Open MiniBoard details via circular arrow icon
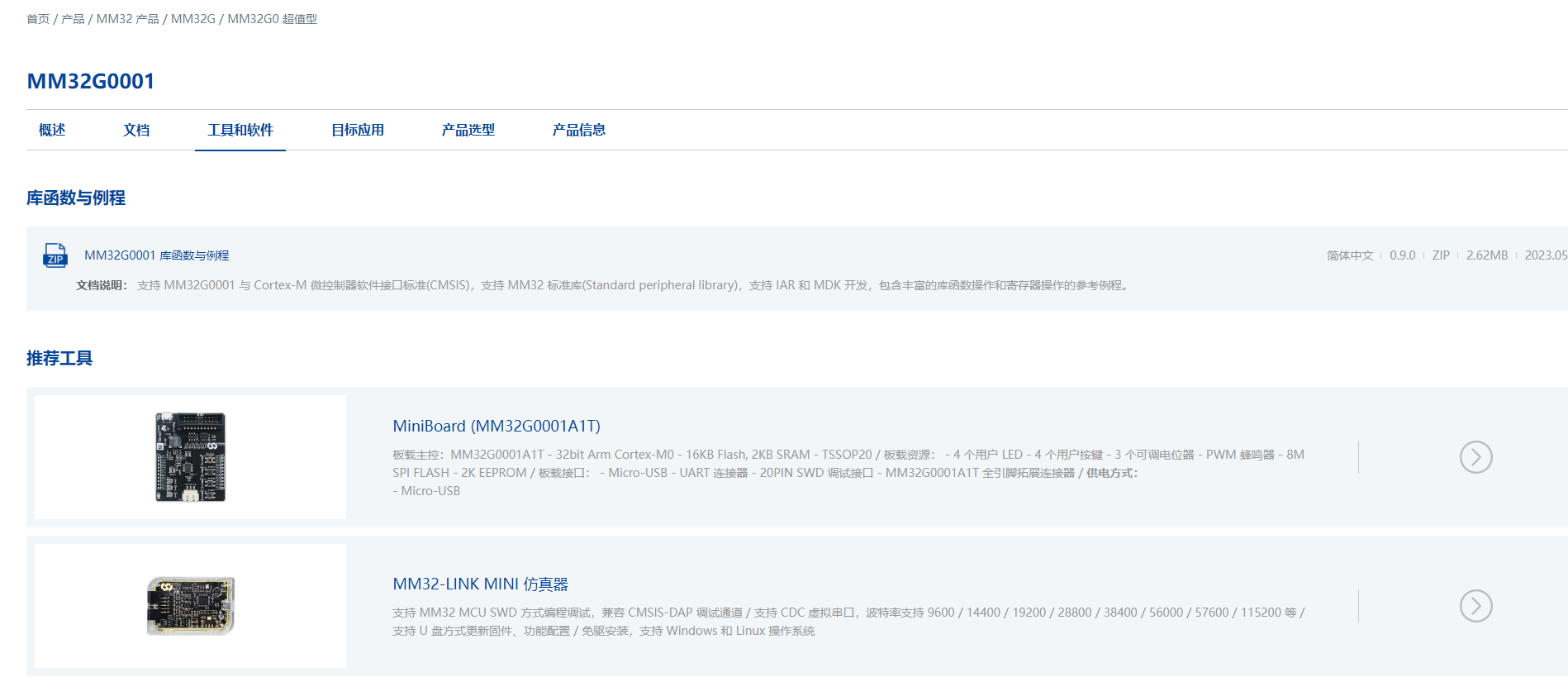This screenshot has width=1568, height=682. click(x=1475, y=457)
